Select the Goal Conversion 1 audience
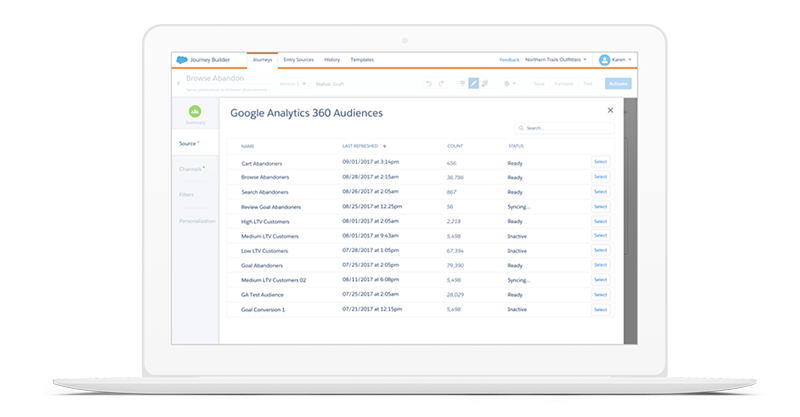Screen dimensions: 800x417 [601, 309]
